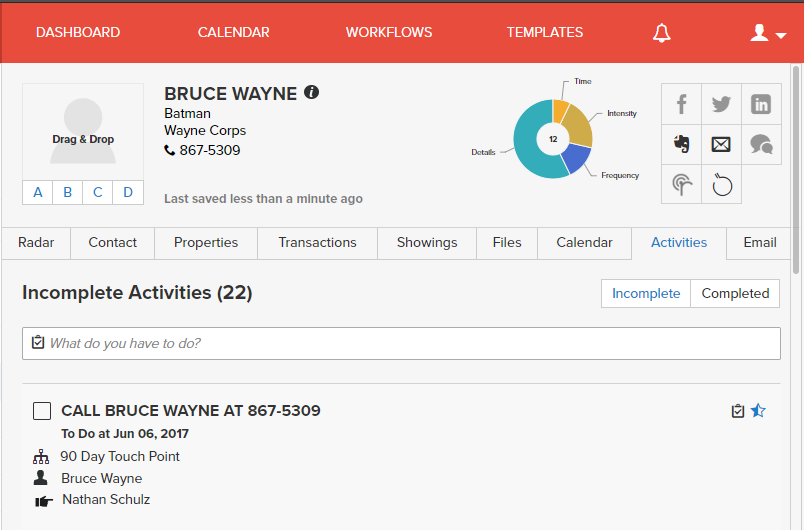Click the email envelope icon
The width and height of the screenshot is (804, 530).
(721, 144)
